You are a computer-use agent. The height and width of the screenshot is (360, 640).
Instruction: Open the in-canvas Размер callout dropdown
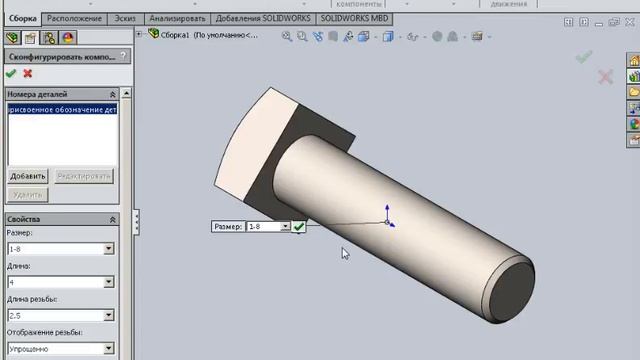[x=285, y=227]
